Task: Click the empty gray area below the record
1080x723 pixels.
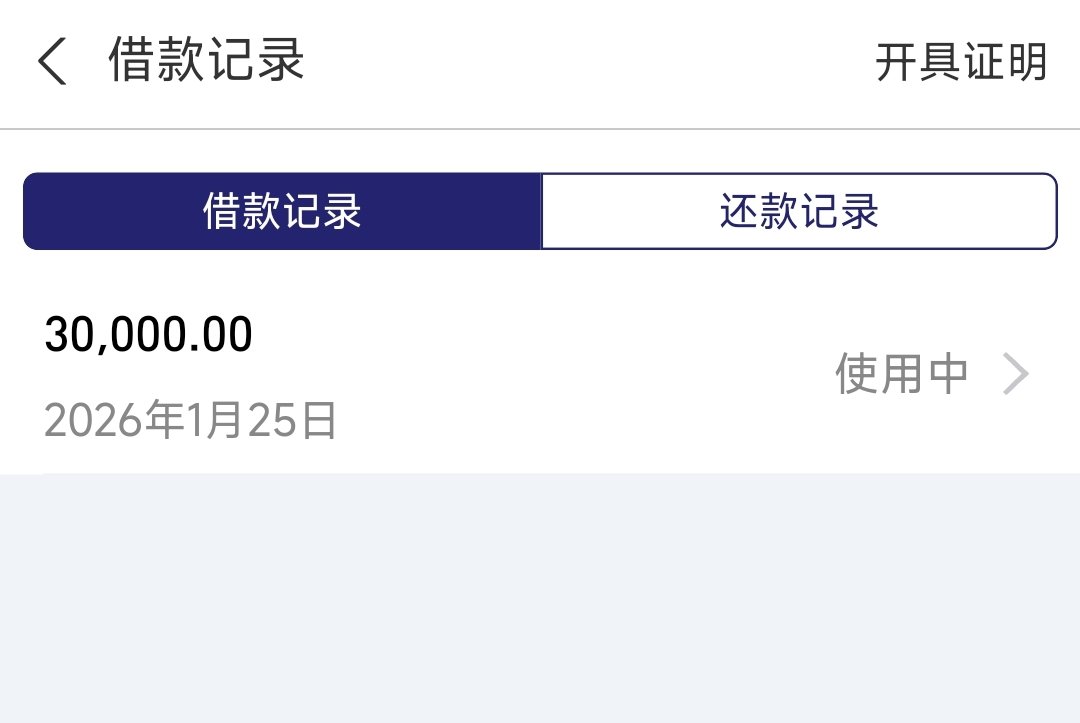Action: (540, 600)
